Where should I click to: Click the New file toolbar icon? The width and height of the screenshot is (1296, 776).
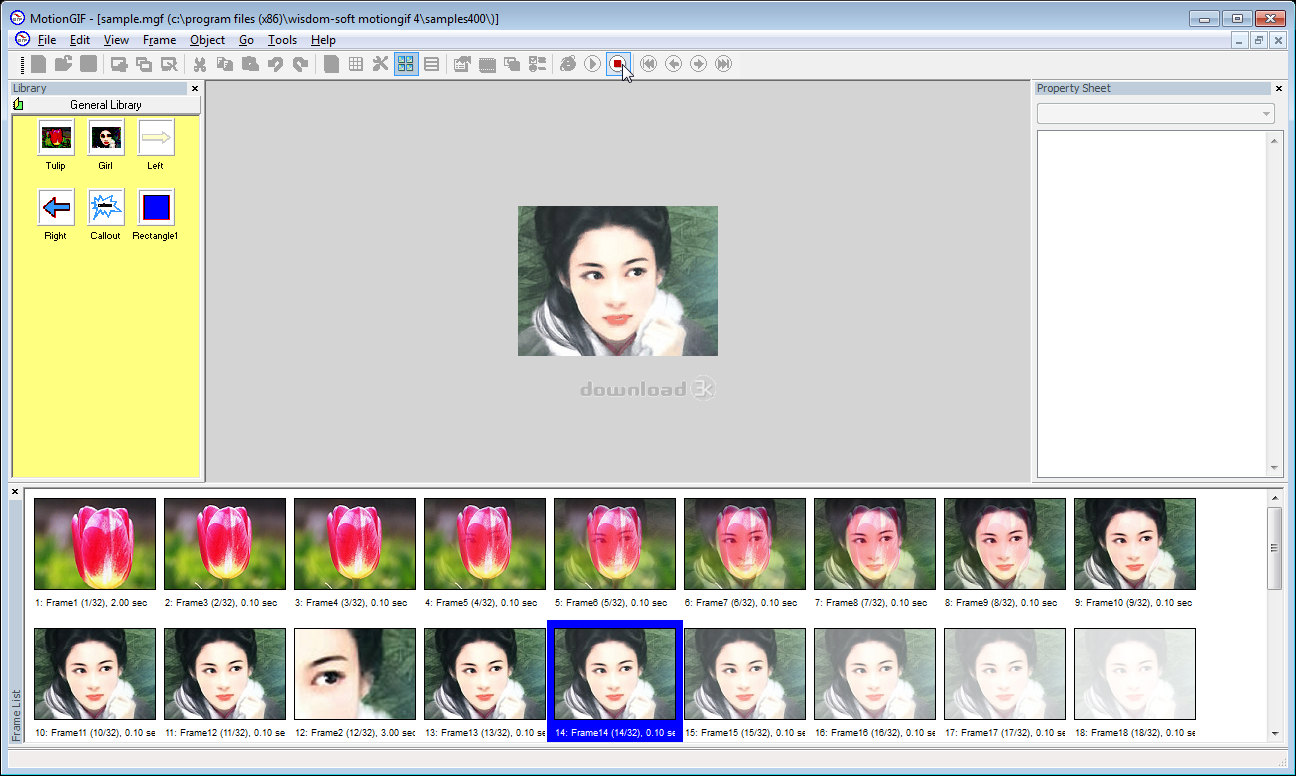pos(38,64)
